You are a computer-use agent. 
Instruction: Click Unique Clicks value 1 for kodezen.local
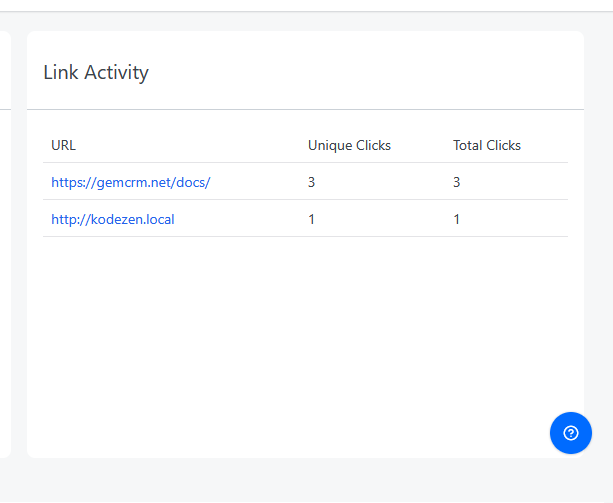[x=311, y=219]
